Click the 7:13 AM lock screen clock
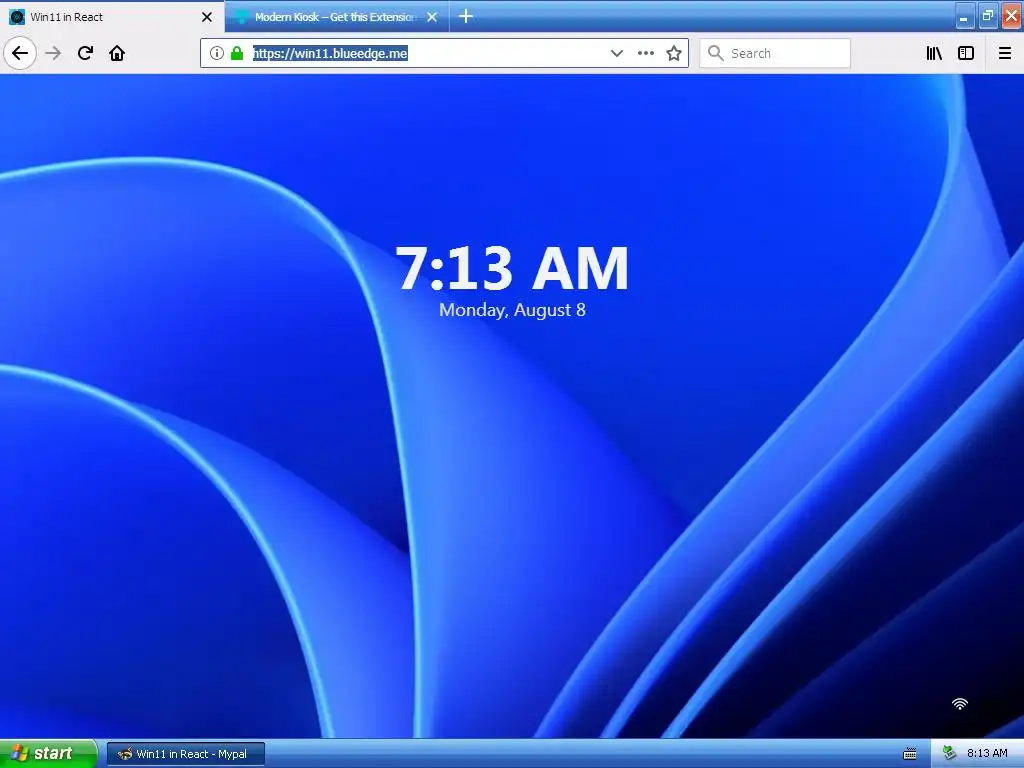Image resolution: width=1024 pixels, height=768 pixels. [x=512, y=268]
